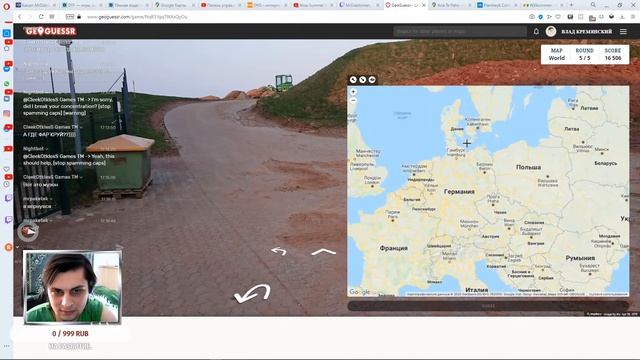
Task: Turn toward the upper-left navigation arrow
Action: (x=279, y=251)
